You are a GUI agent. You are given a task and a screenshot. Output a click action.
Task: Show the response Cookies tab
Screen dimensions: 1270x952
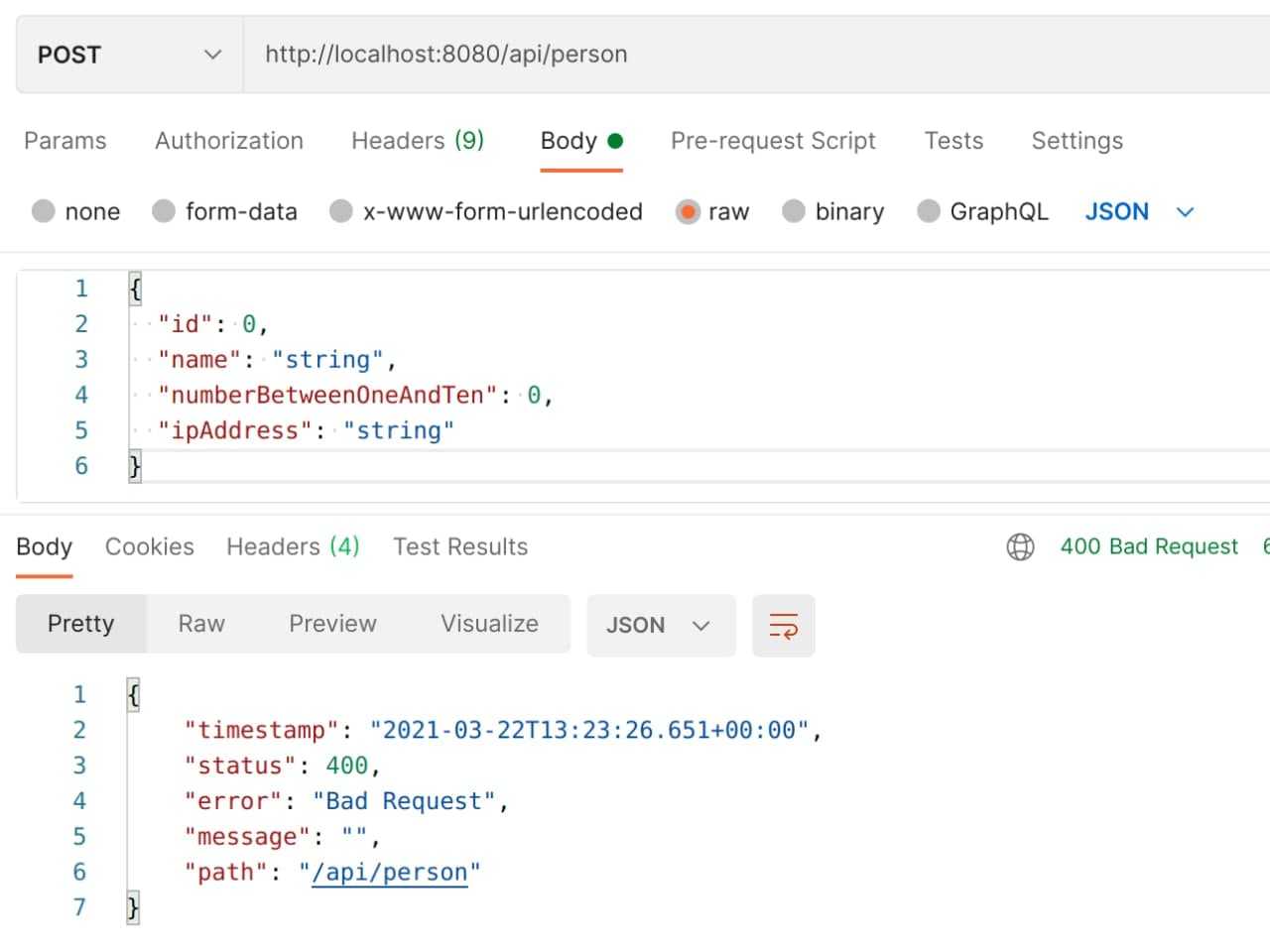coord(149,546)
